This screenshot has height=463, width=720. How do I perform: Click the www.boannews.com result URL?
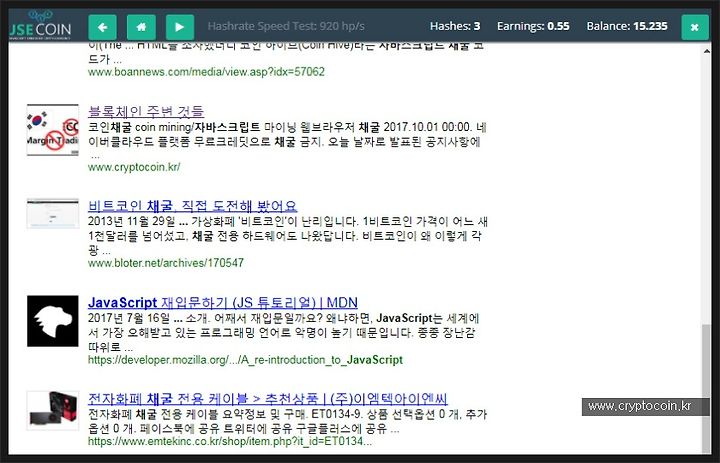[206, 72]
